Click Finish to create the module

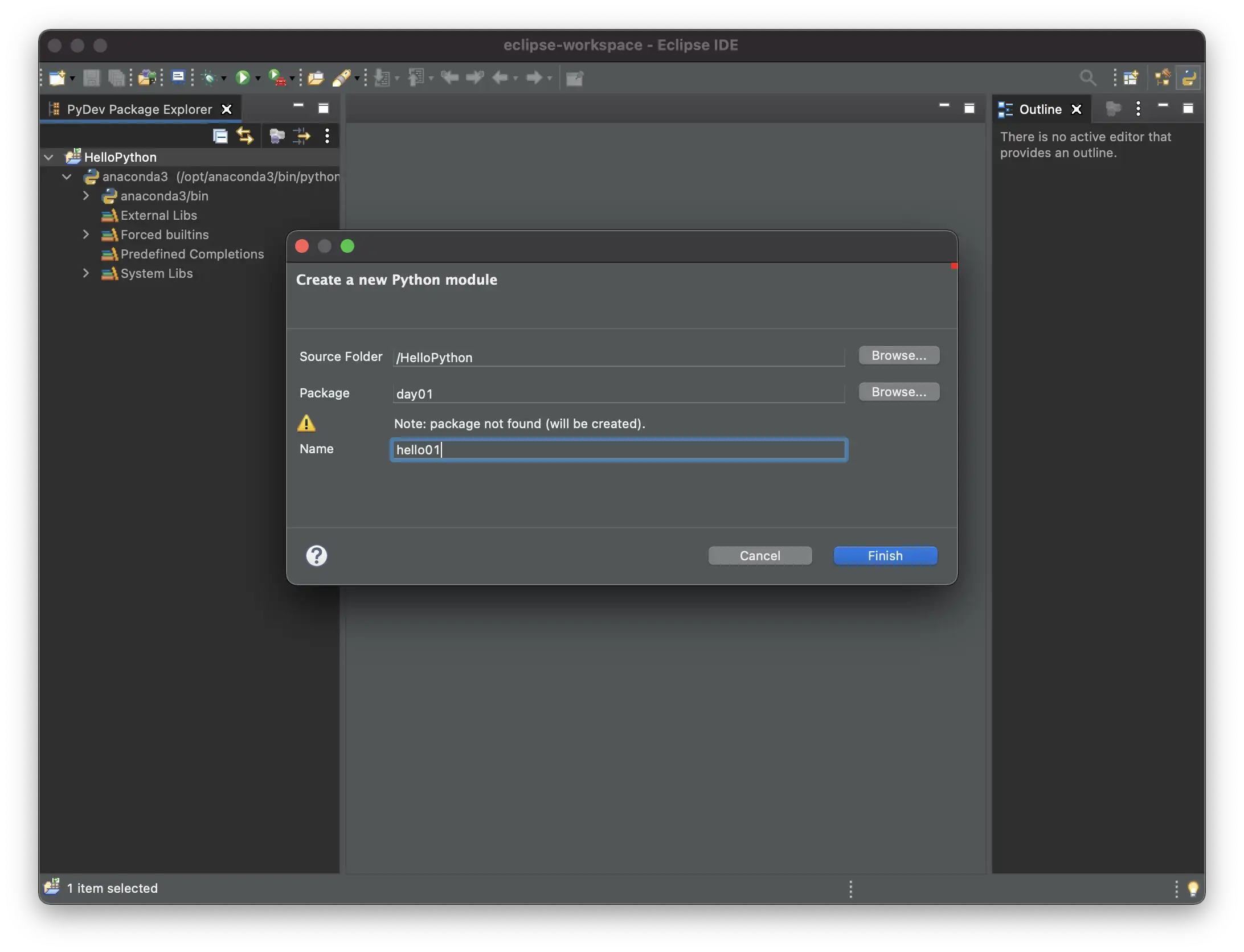pyautogui.click(x=885, y=556)
